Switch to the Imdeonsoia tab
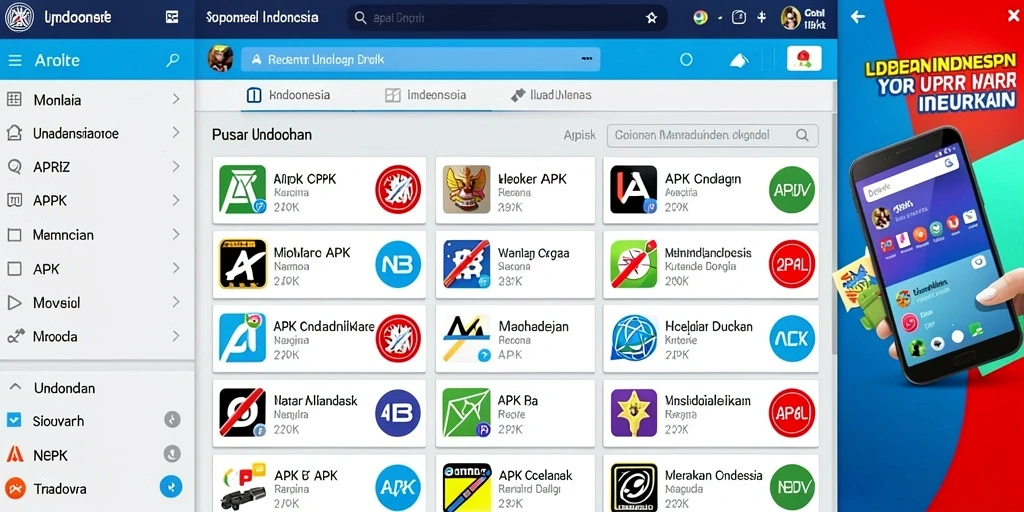1024x512 pixels. point(426,95)
